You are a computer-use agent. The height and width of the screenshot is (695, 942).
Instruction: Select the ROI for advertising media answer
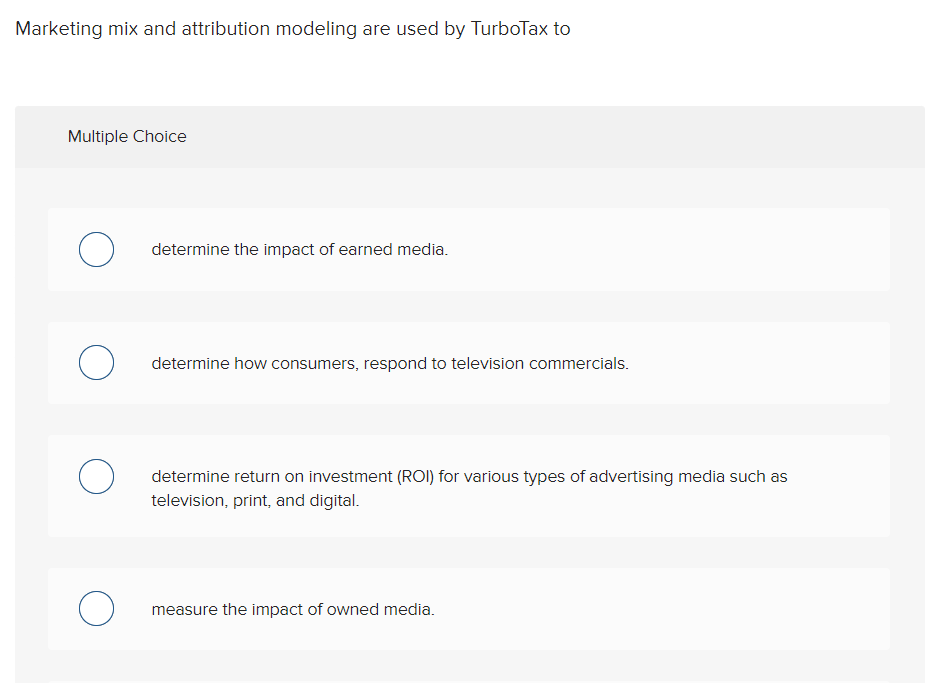[x=468, y=477]
